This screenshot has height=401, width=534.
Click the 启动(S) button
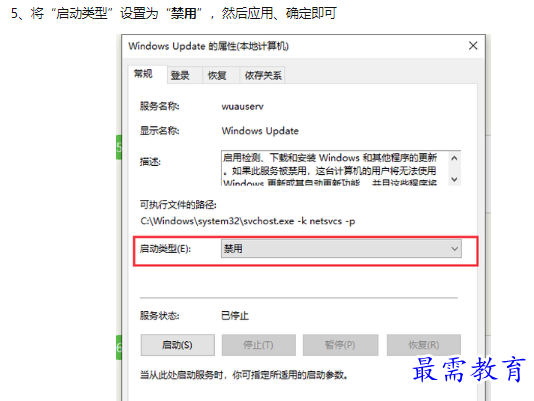(x=177, y=345)
